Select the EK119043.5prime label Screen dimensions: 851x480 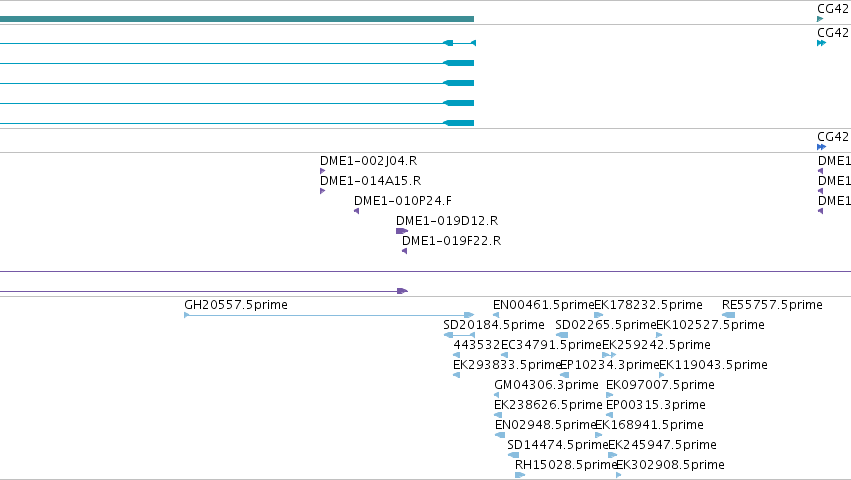pyautogui.click(x=713, y=365)
